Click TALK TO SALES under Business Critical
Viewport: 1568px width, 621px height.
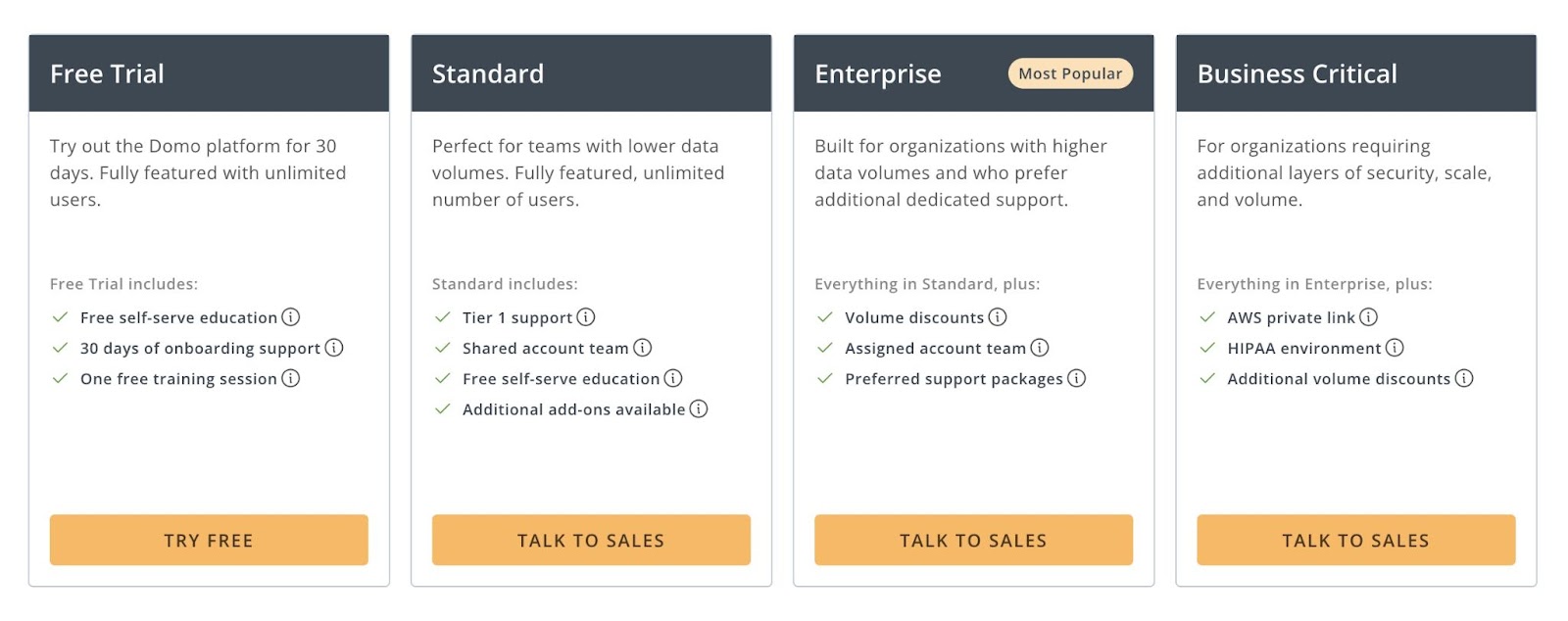1355,540
